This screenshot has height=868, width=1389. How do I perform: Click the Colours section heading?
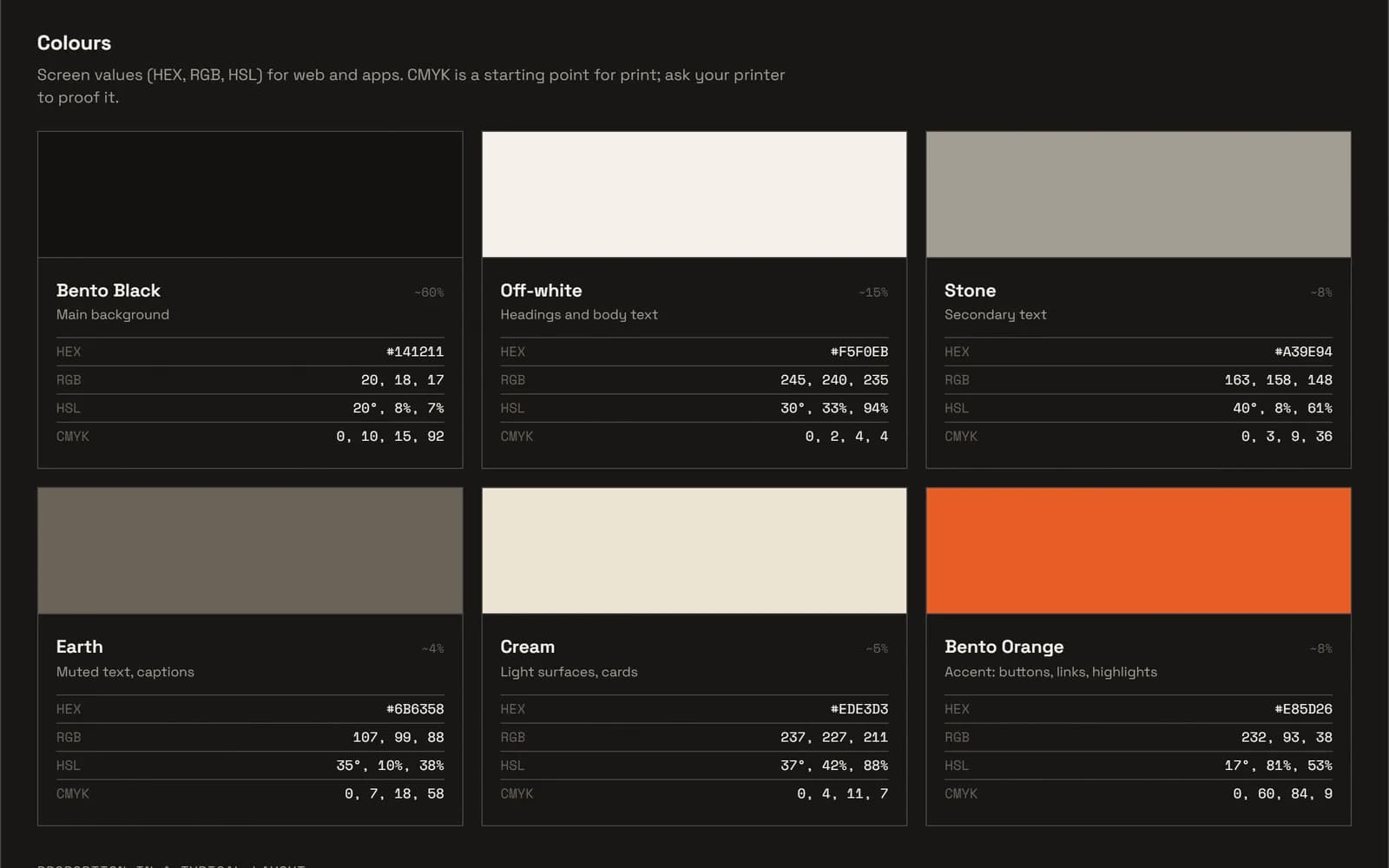(74, 43)
